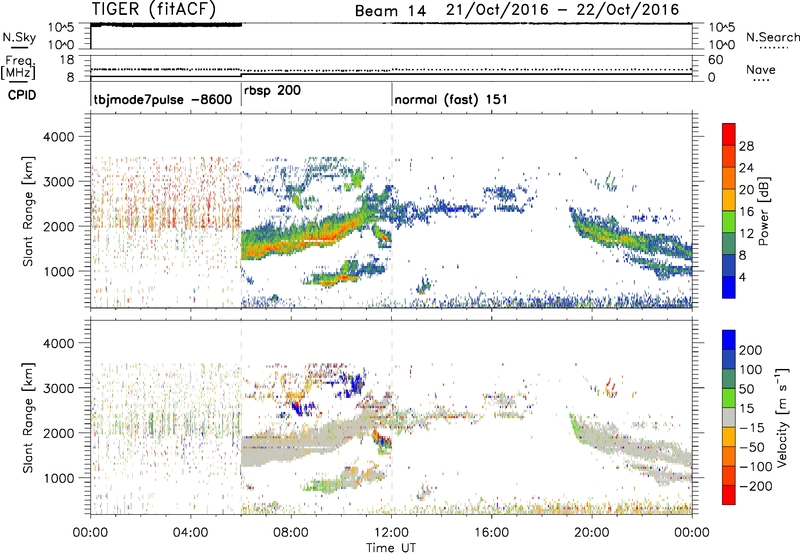Click the '20:00' time axis tick label

(x=592, y=533)
